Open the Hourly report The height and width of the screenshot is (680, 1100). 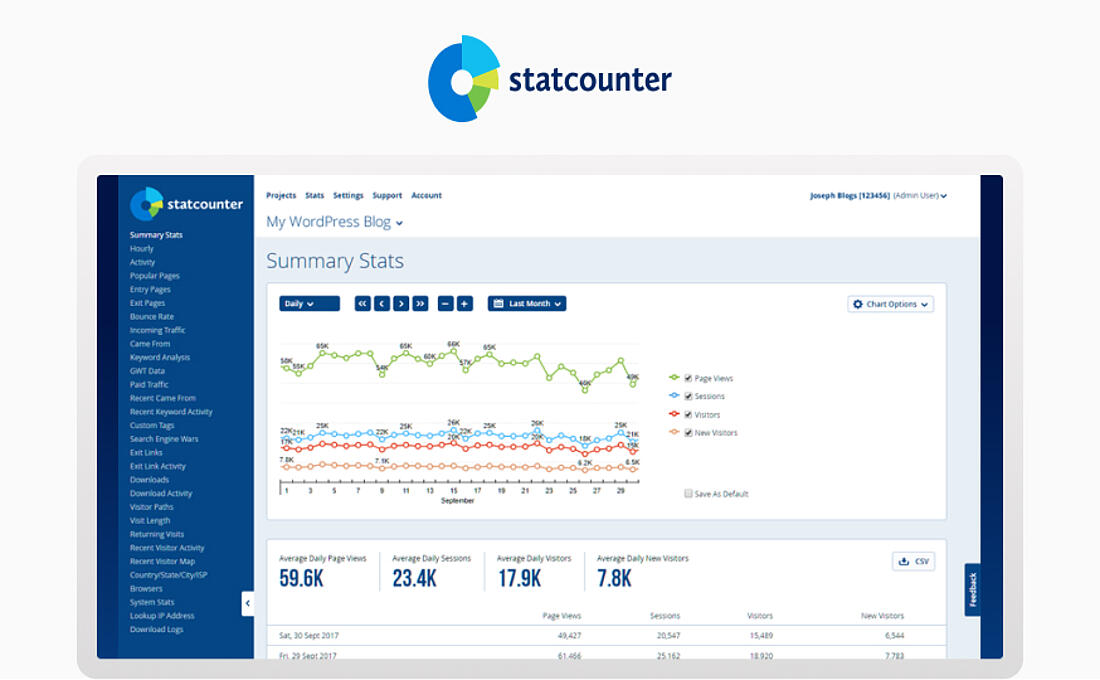coord(141,248)
